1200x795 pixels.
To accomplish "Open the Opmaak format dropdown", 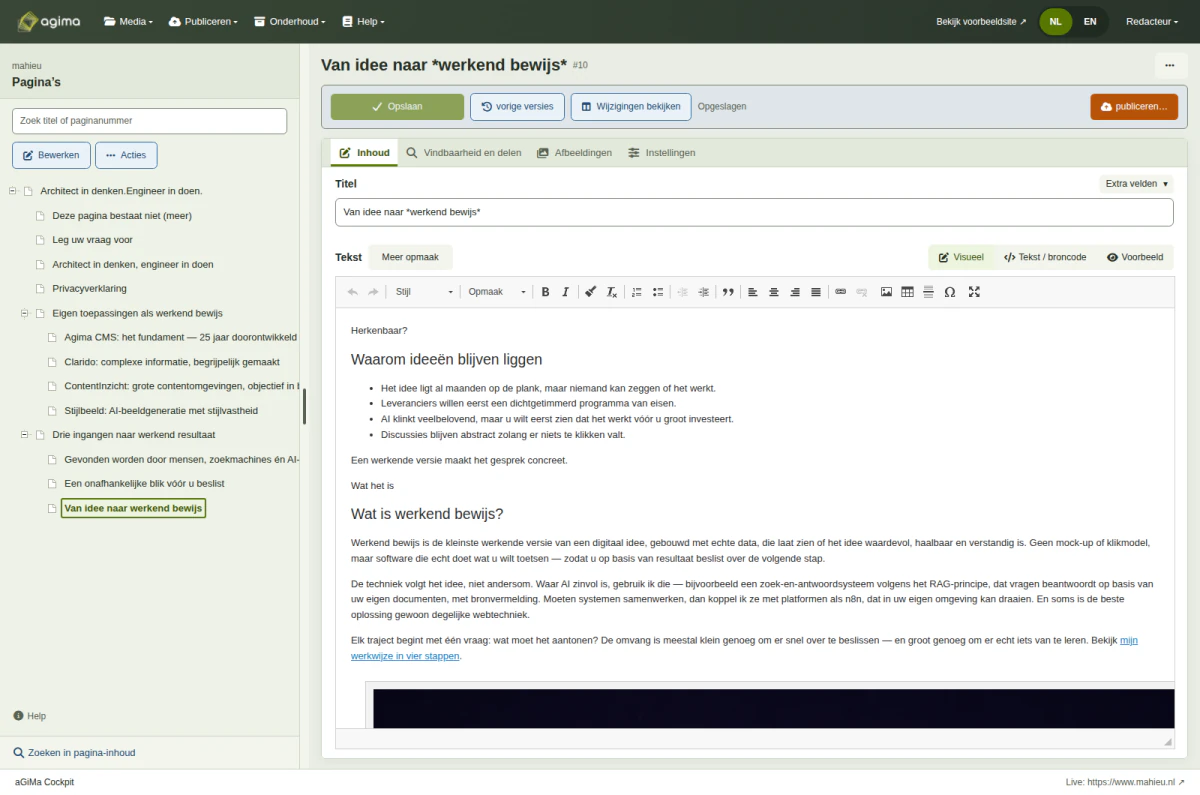I will [x=497, y=292].
